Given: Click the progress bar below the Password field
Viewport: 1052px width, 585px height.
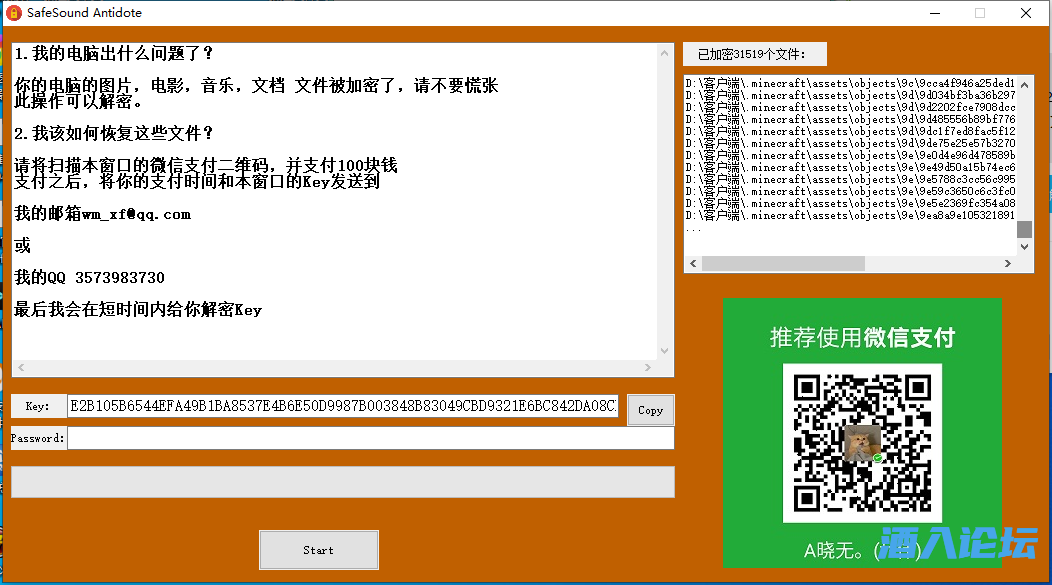Looking at the screenshot, I should click(340, 482).
